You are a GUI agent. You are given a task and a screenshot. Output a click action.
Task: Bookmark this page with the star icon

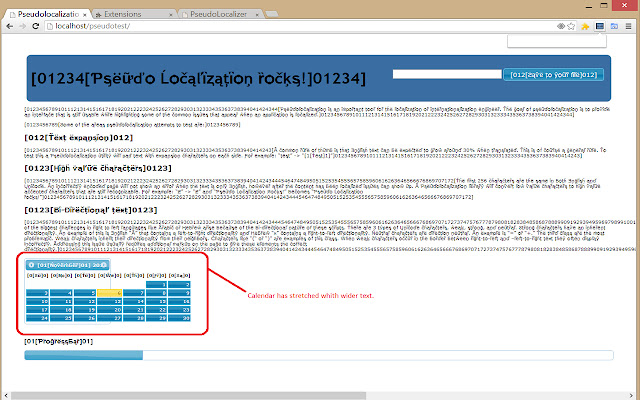[x=571, y=26]
